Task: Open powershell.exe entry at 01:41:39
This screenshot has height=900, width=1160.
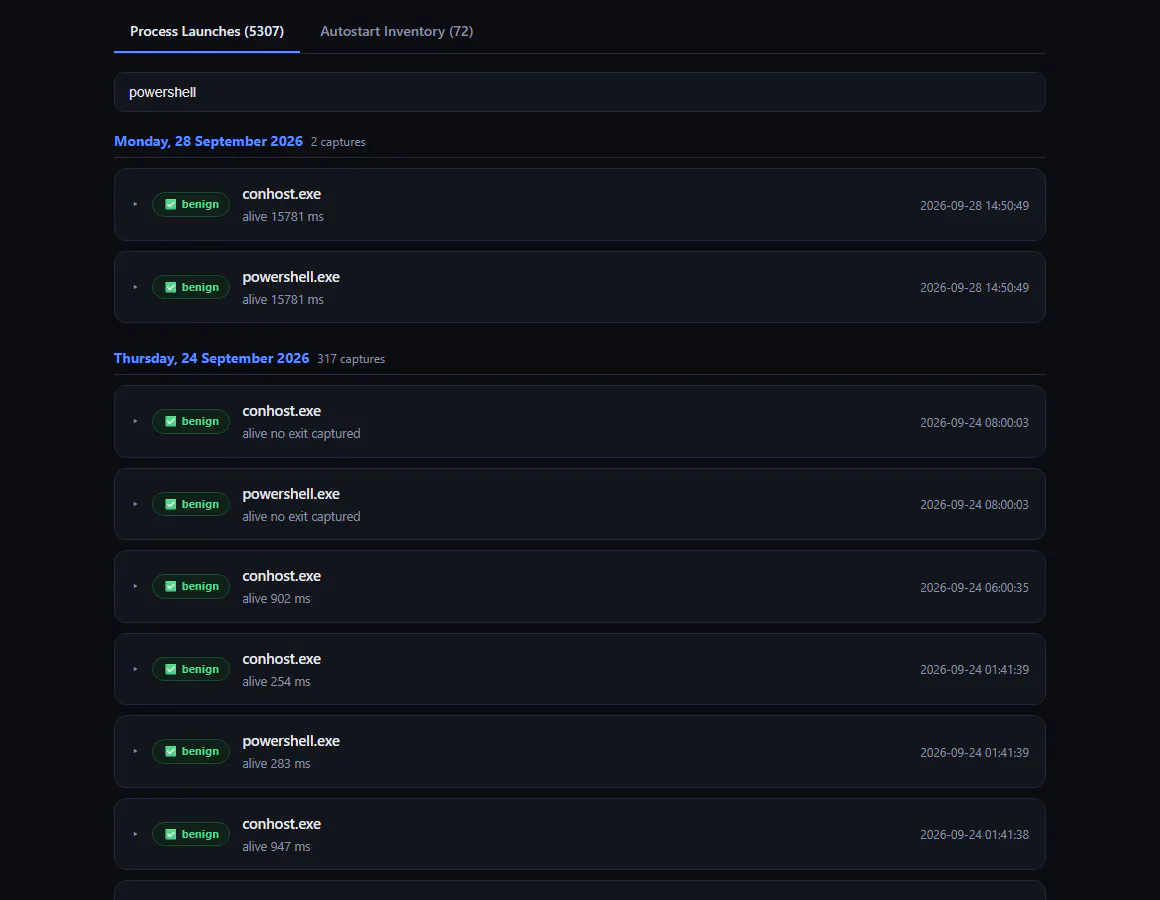Action: [579, 751]
